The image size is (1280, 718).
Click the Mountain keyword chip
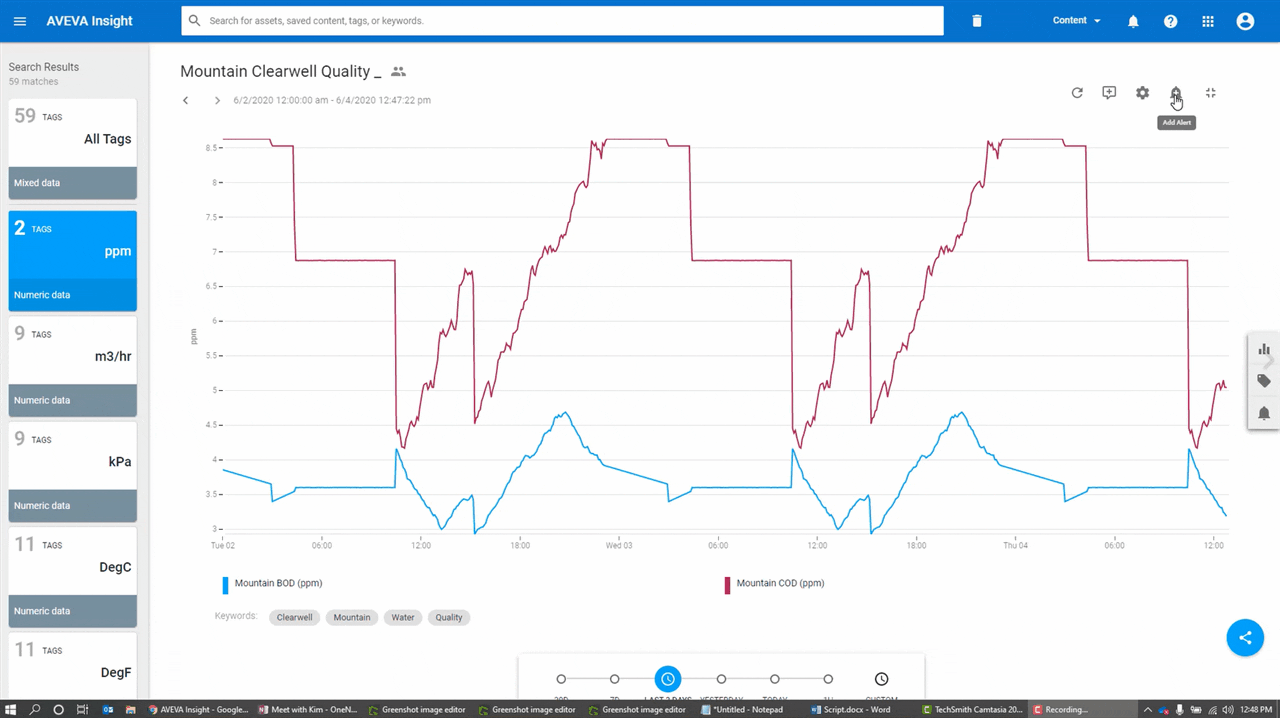352,617
